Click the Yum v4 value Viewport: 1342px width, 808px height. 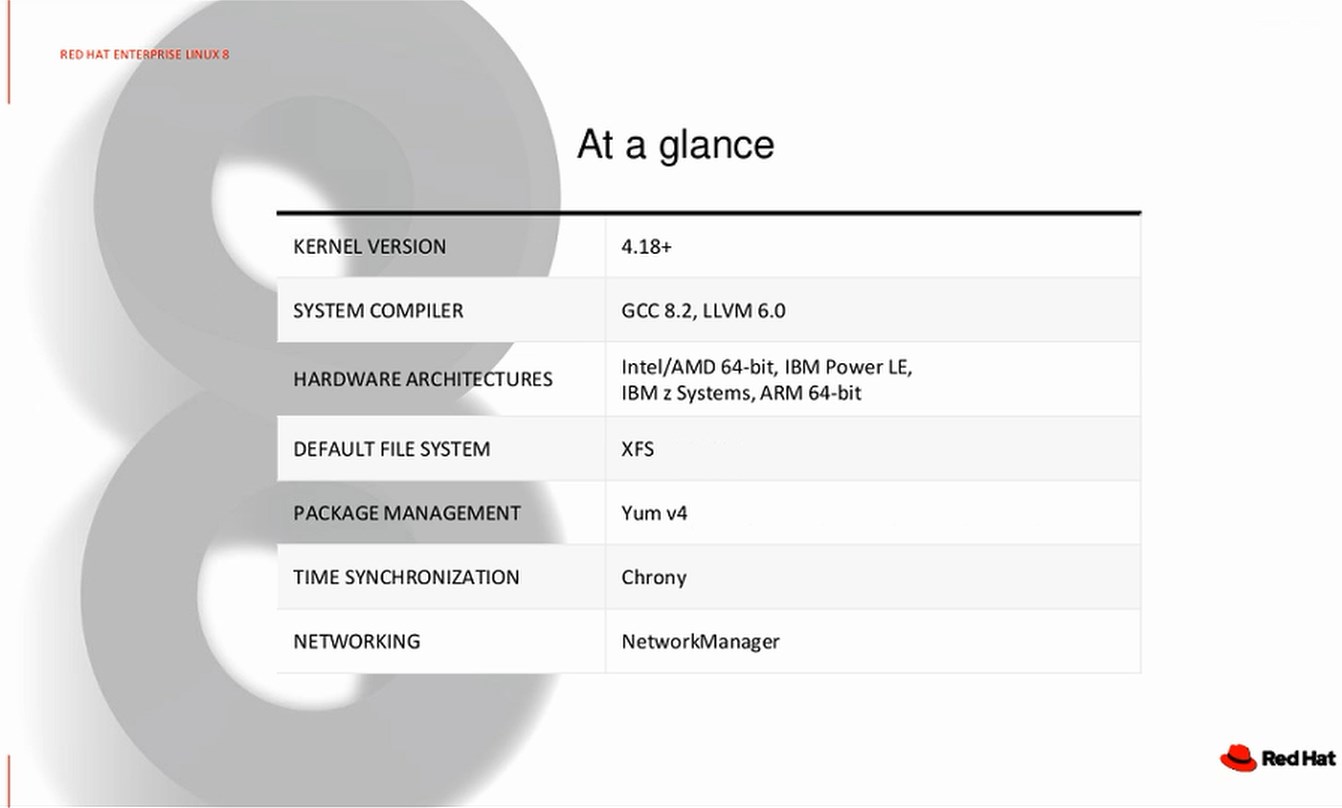click(654, 513)
